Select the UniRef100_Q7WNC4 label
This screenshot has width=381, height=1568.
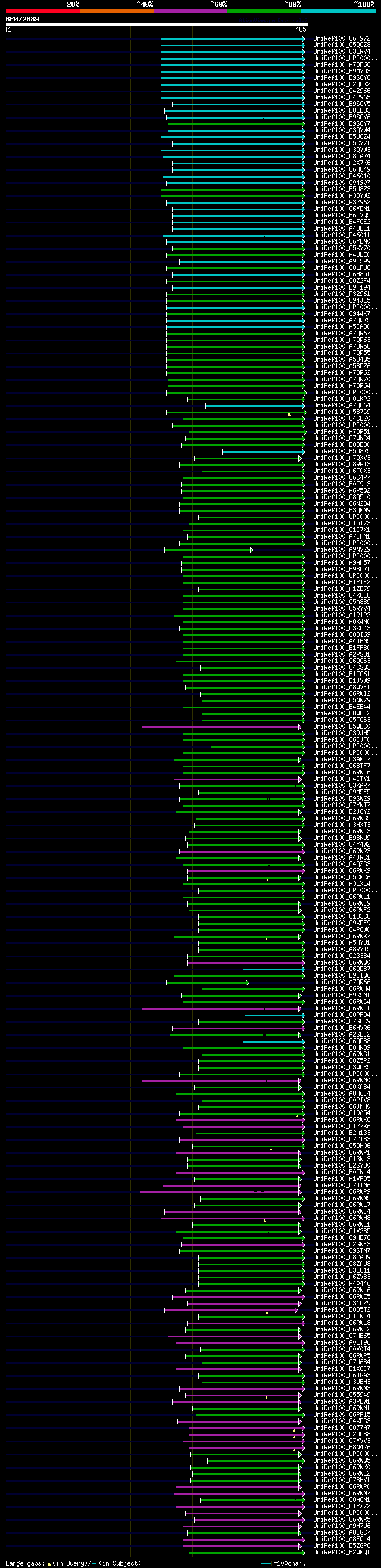(x=342, y=438)
